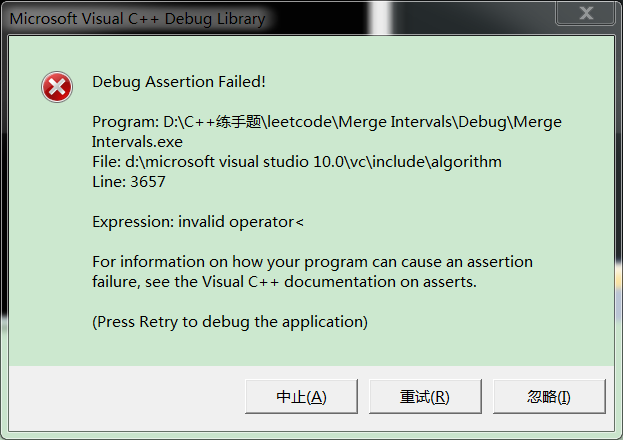Select the Debug Assertion Failed! heading text
This screenshot has width=623, height=440.
coord(179,82)
